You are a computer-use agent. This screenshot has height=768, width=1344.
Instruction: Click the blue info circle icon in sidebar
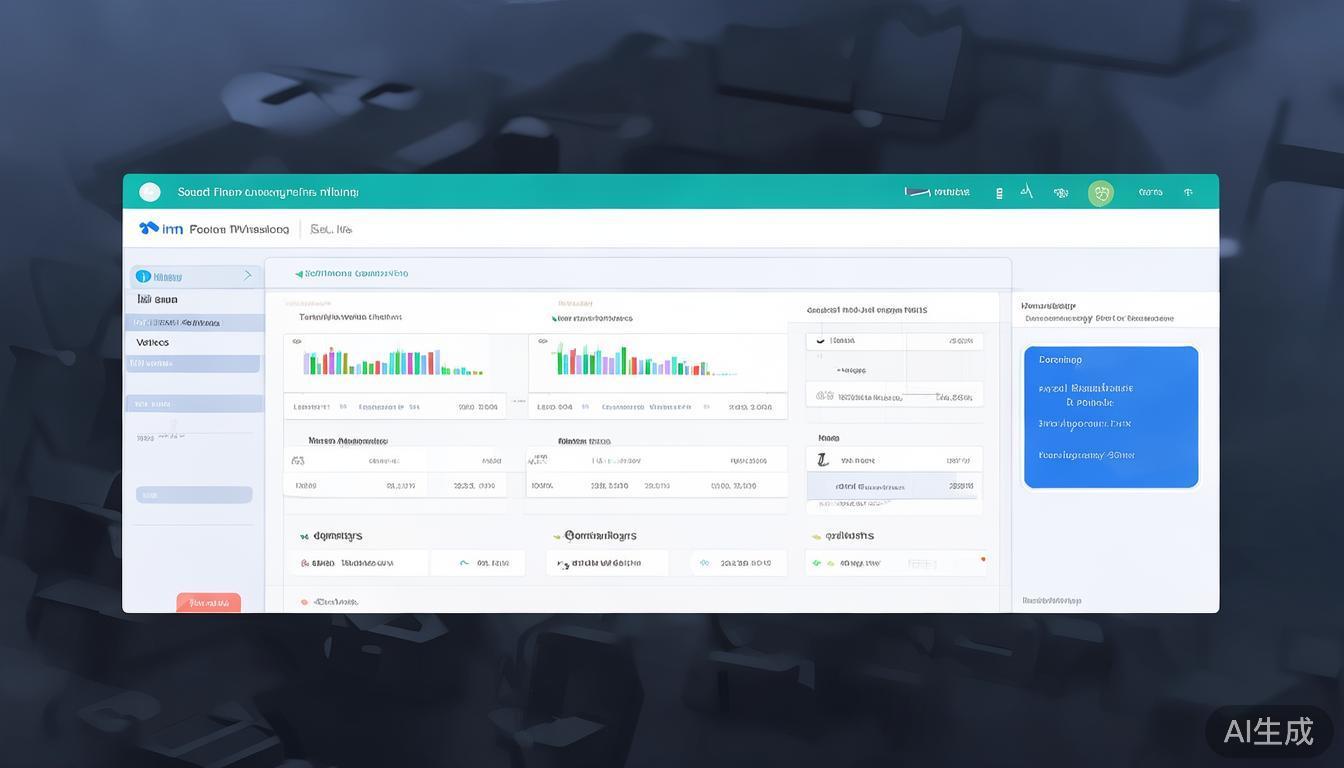pos(143,276)
